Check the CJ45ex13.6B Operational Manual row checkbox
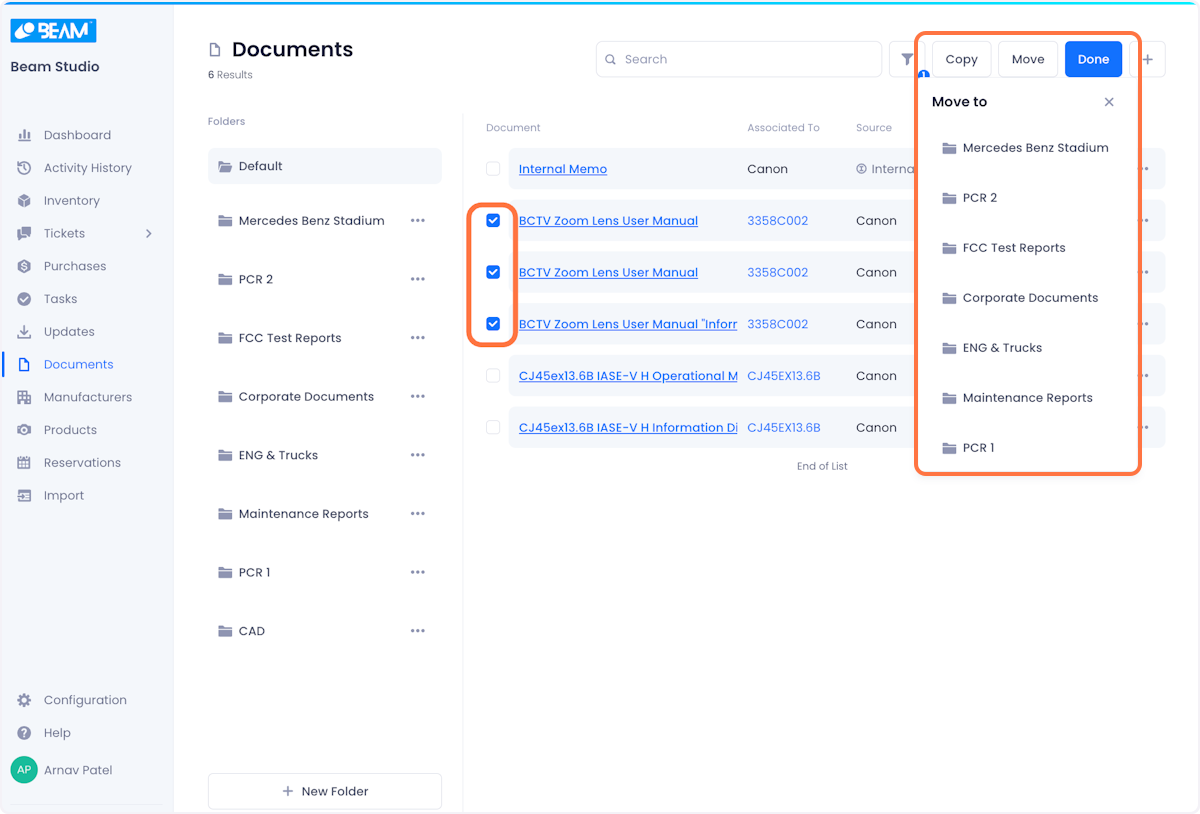The width and height of the screenshot is (1200, 814). pyautogui.click(x=493, y=375)
